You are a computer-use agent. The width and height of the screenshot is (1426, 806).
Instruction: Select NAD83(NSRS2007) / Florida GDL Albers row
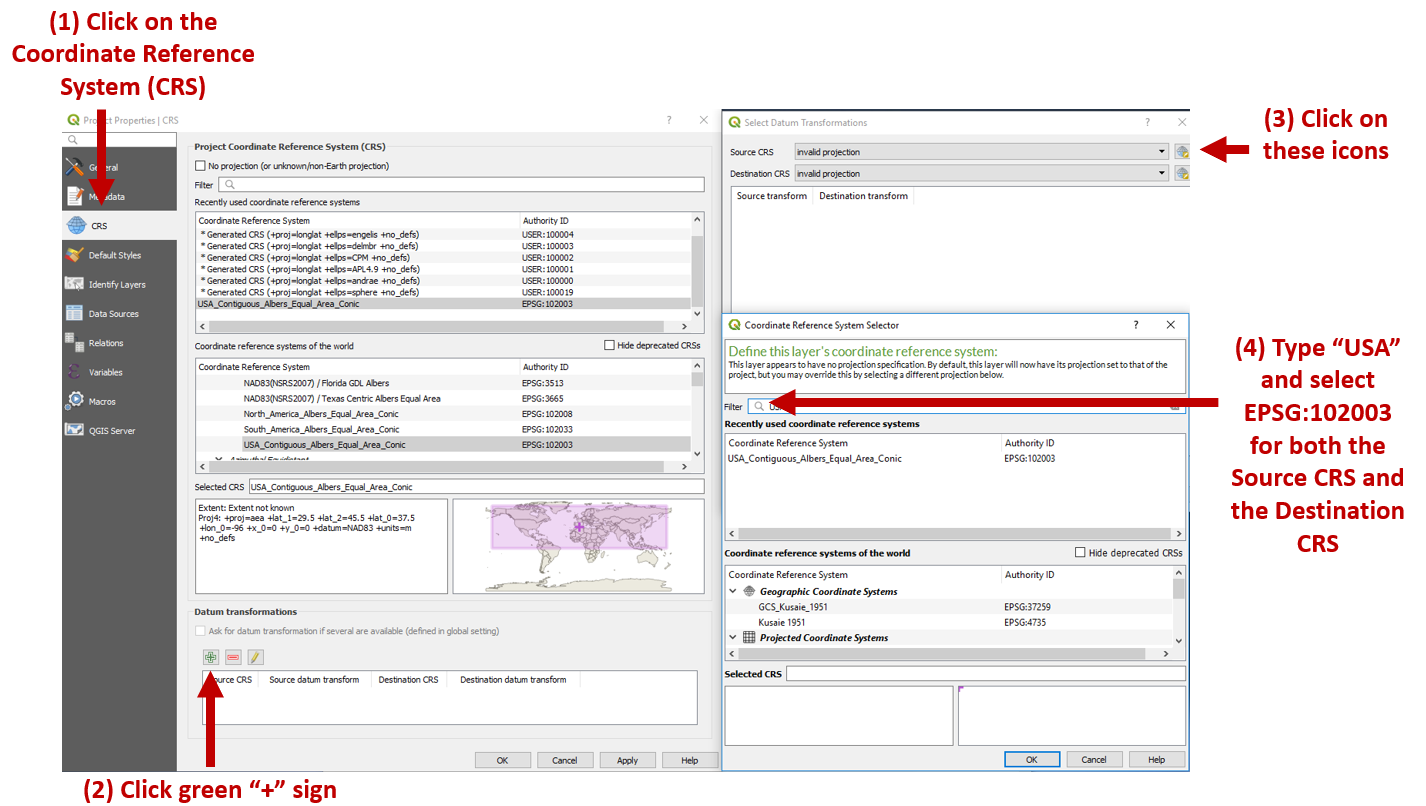pyautogui.click(x=443, y=383)
